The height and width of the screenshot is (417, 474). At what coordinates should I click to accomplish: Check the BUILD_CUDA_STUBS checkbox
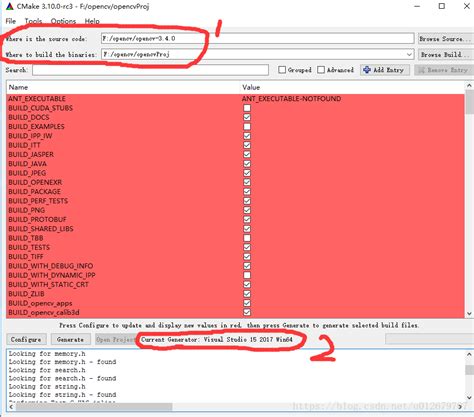(x=247, y=108)
